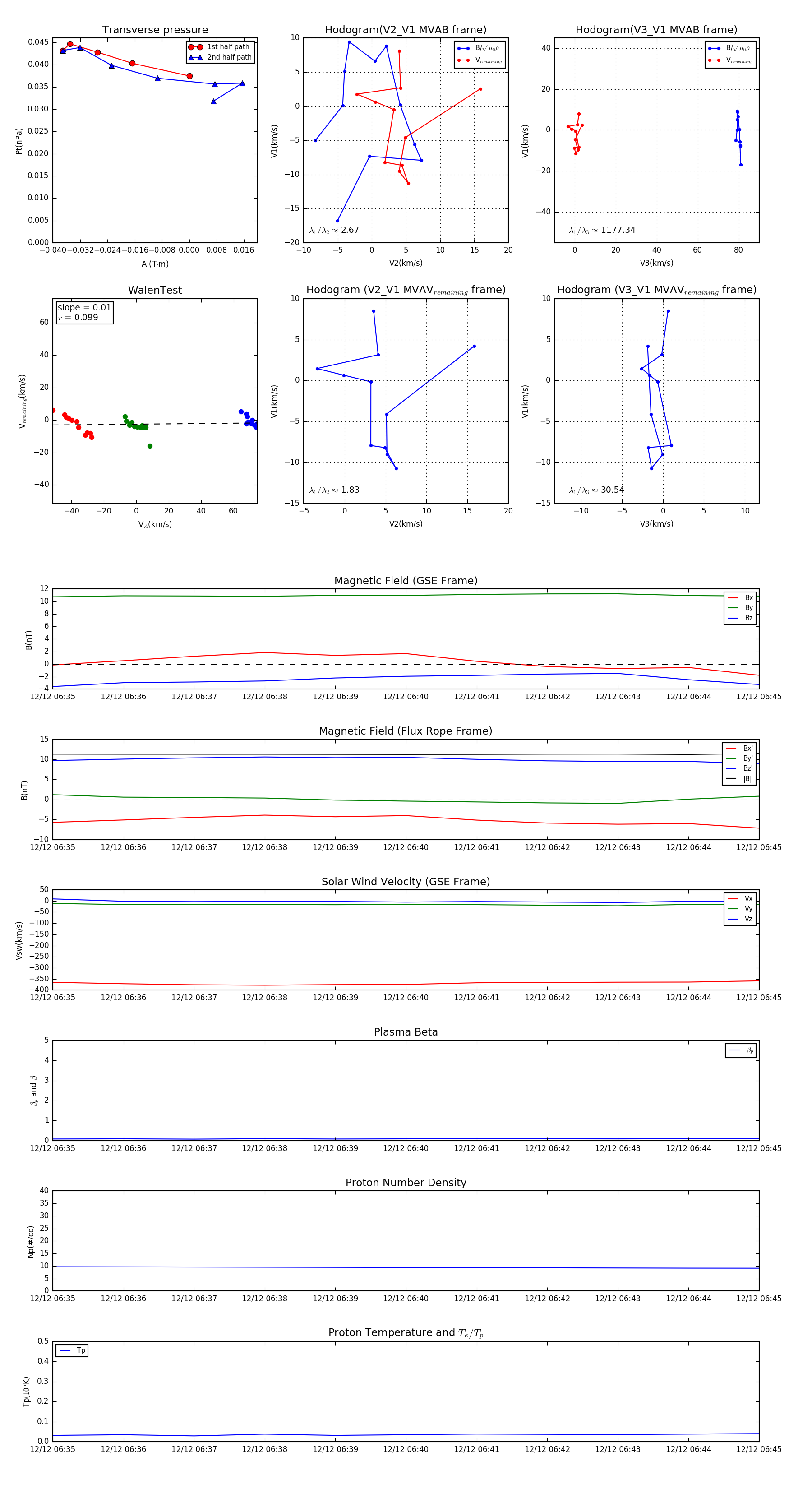Select the "Bx'" legend entry
The height and width of the screenshot is (1489, 812).
tap(739, 749)
